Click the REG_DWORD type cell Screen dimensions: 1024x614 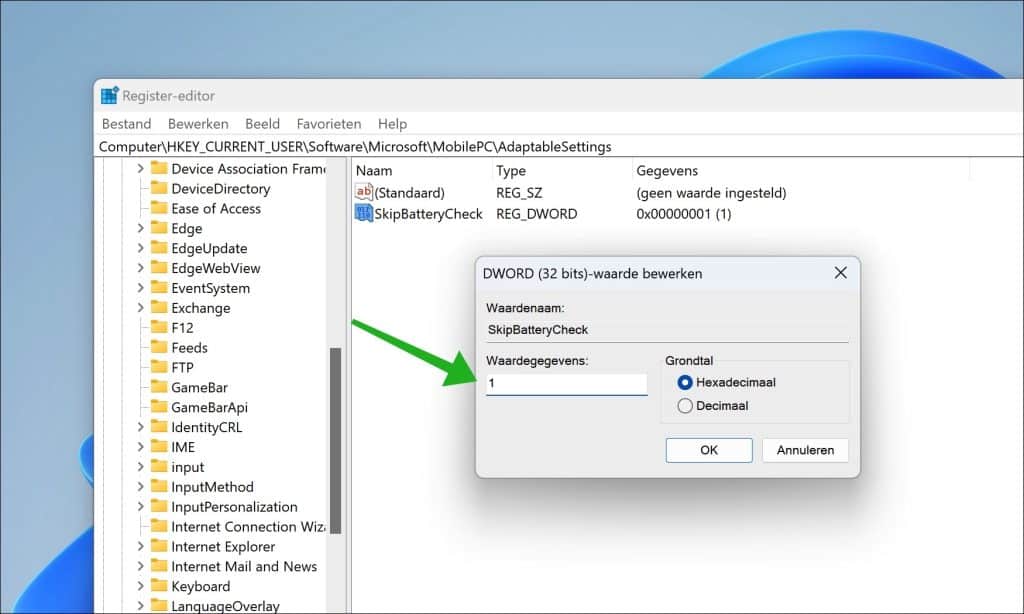point(537,214)
